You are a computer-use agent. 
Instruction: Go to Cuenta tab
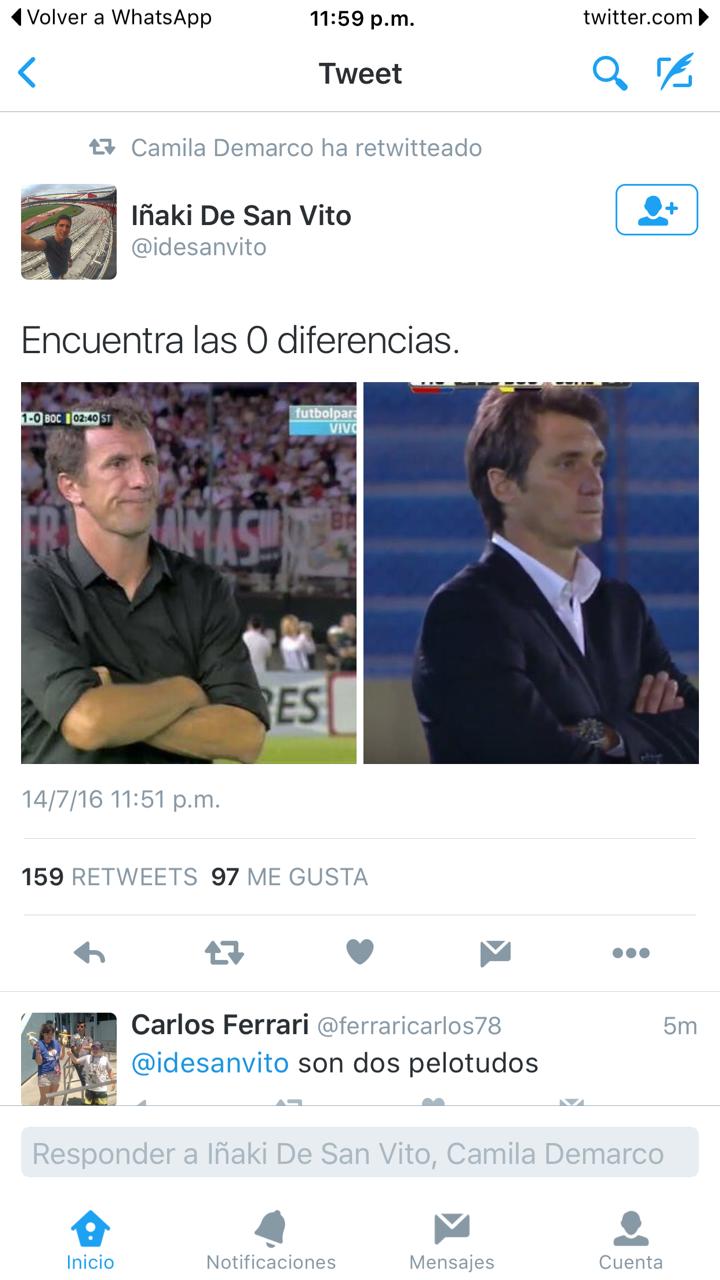pyautogui.click(x=631, y=1240)
